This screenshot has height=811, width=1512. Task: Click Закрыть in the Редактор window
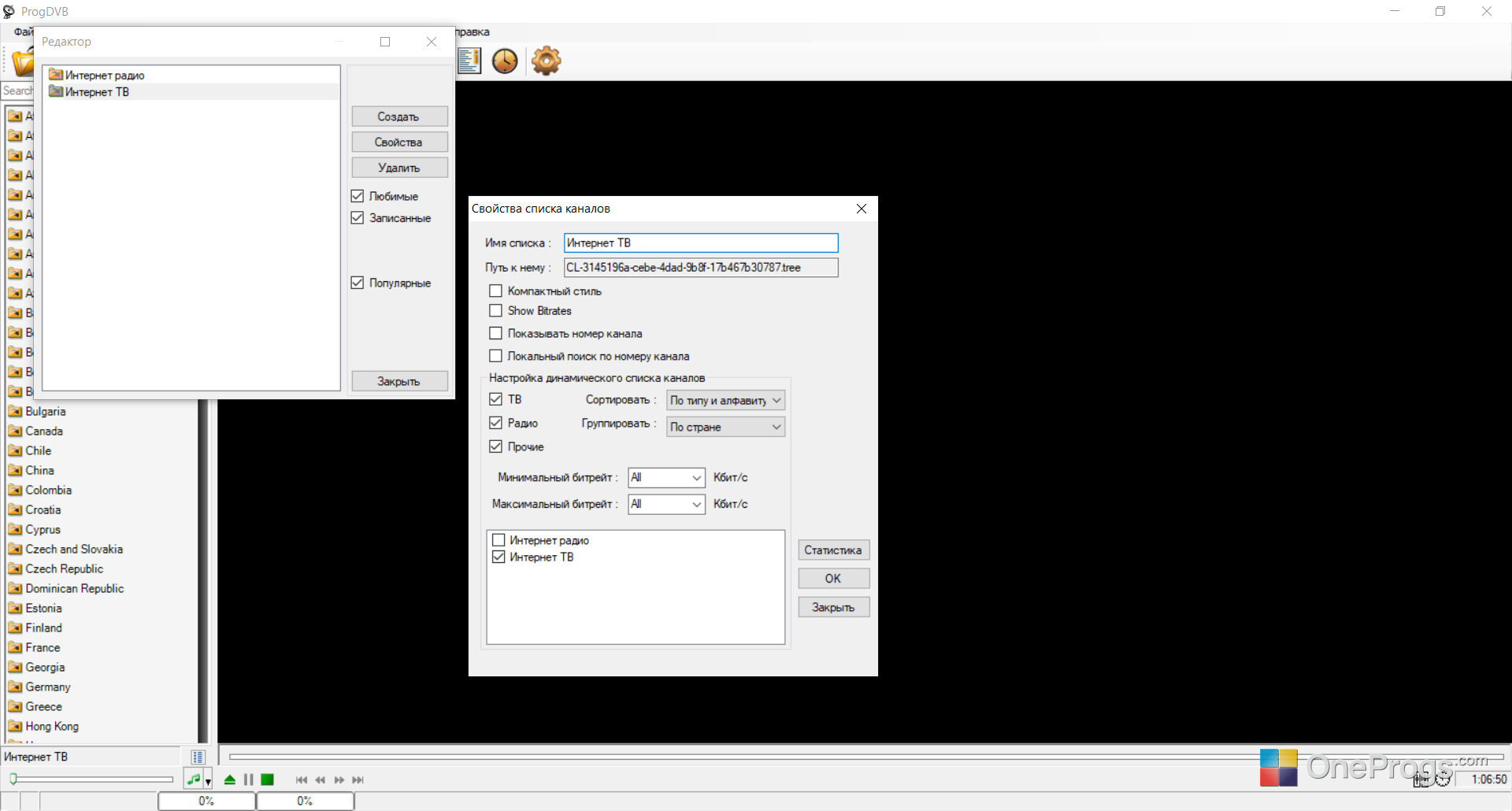pyautogui.click(x=399, y=381)
